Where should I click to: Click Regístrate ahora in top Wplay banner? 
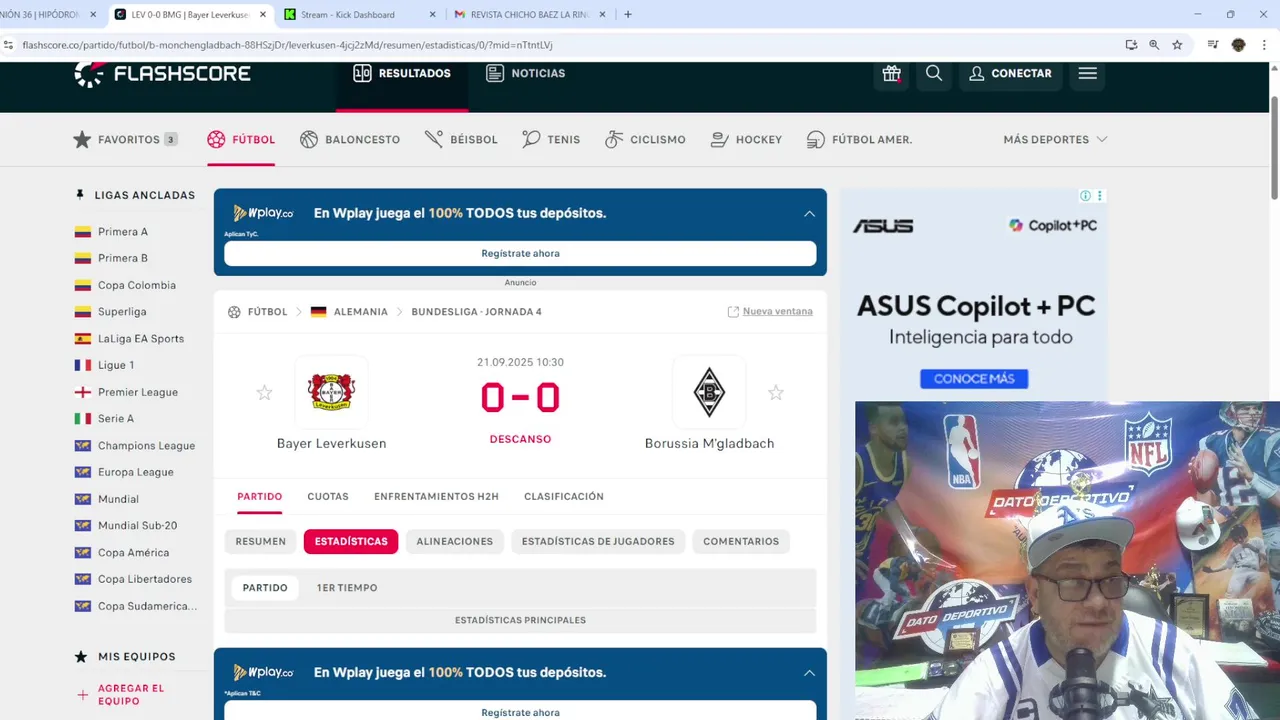tap(520, 253)
